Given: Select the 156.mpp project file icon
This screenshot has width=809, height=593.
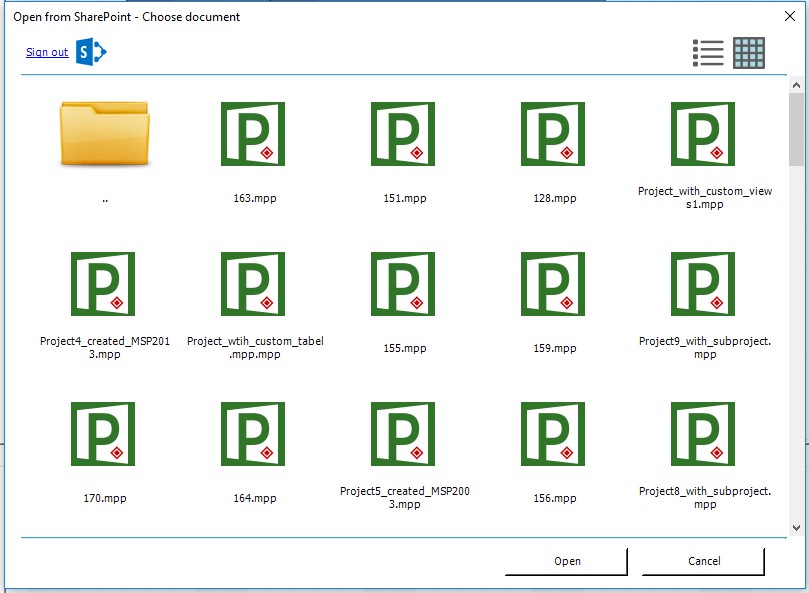Looking at the screenshot, I should tap(553, 434).
